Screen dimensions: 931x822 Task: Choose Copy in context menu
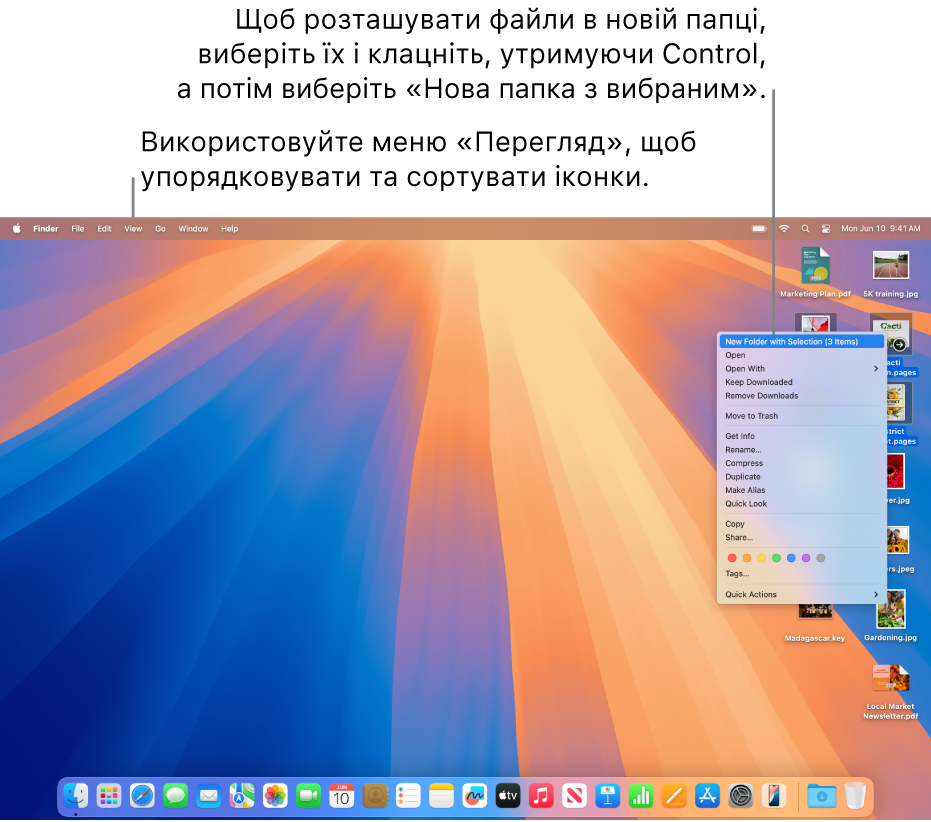click(x=801, y=524)
